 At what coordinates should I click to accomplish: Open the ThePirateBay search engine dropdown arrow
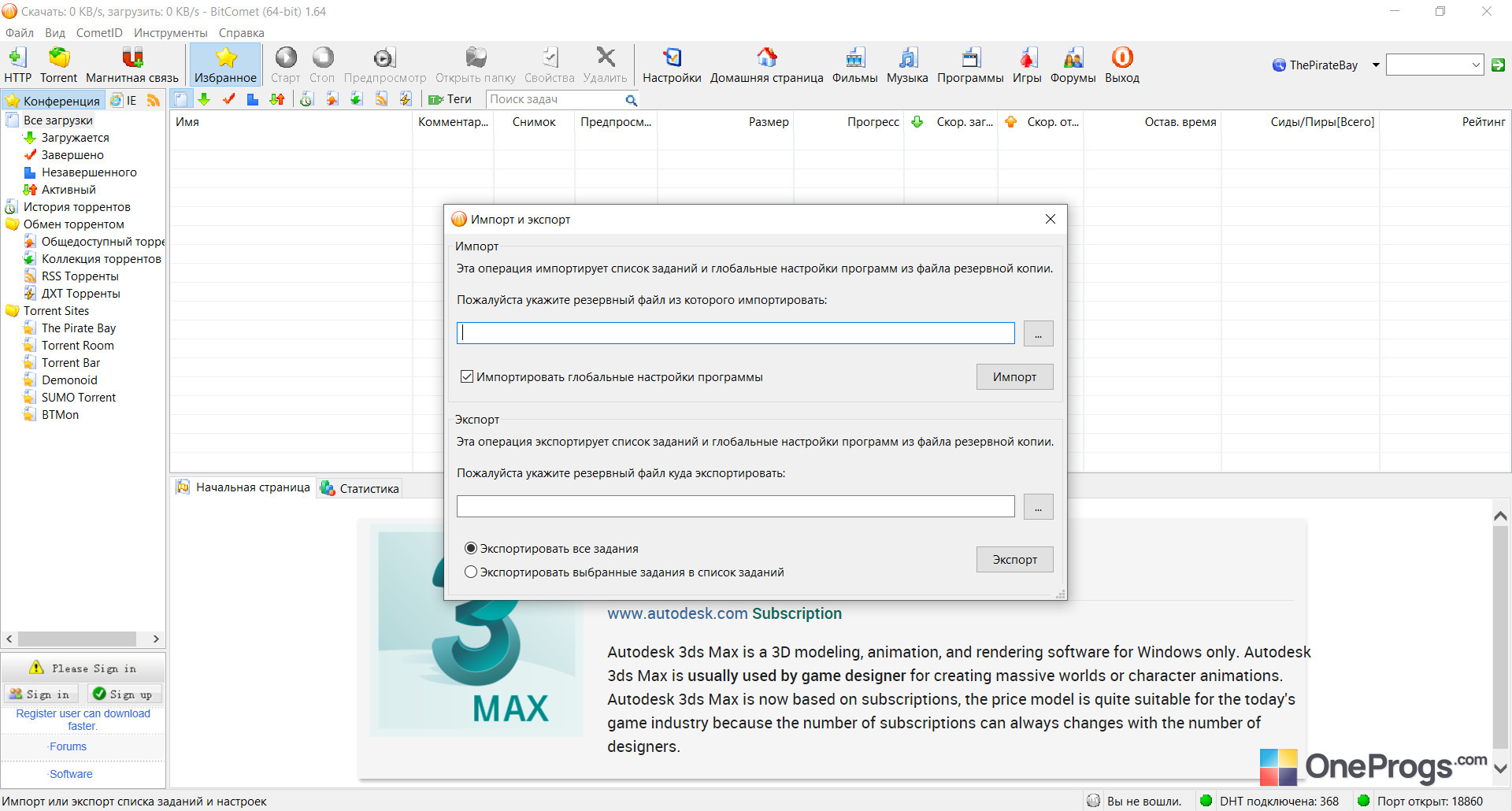coord(1376,65)
